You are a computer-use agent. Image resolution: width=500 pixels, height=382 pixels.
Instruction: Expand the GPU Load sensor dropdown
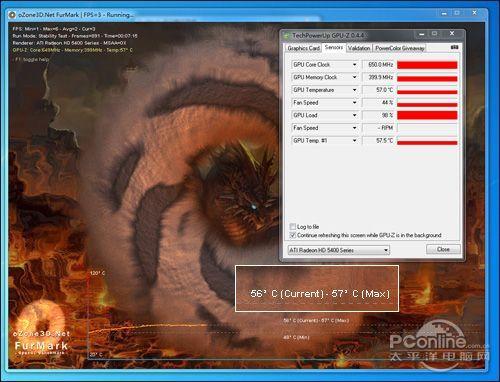tap(354, 115)
